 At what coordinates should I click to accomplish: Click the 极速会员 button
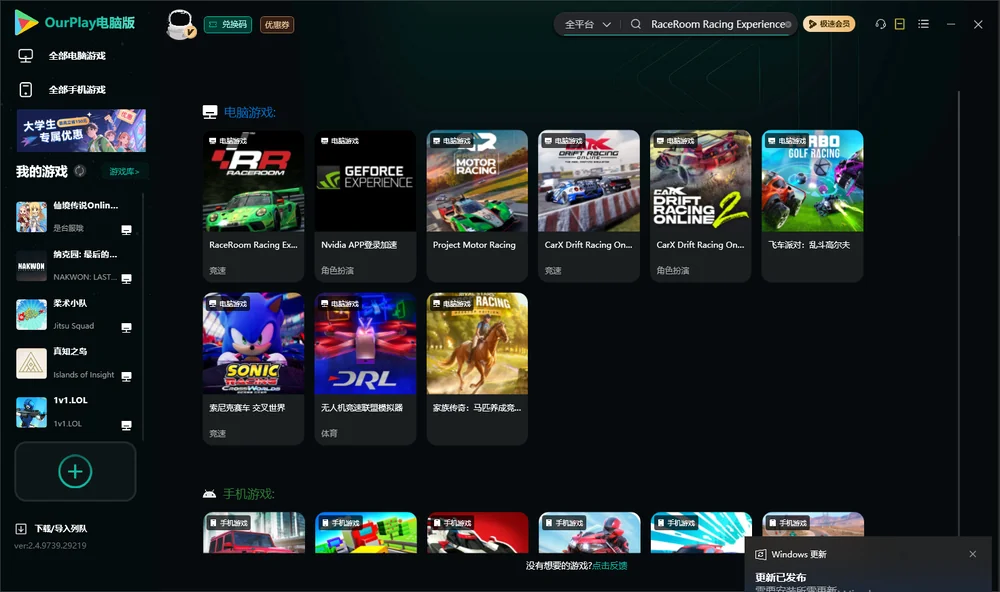coord(829,24)
